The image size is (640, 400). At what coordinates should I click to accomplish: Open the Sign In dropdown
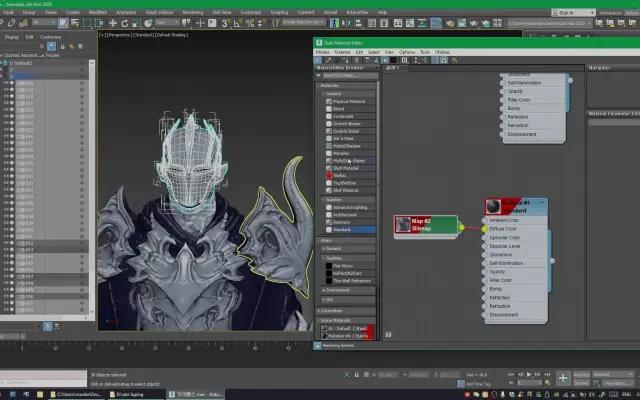573,13
